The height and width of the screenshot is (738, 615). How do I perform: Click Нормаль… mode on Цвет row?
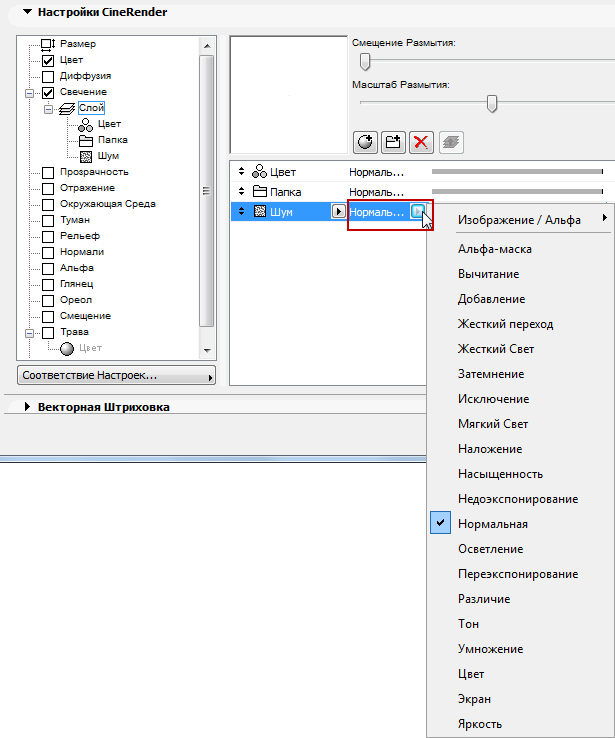pyautogui.click(x=376, y=172)
